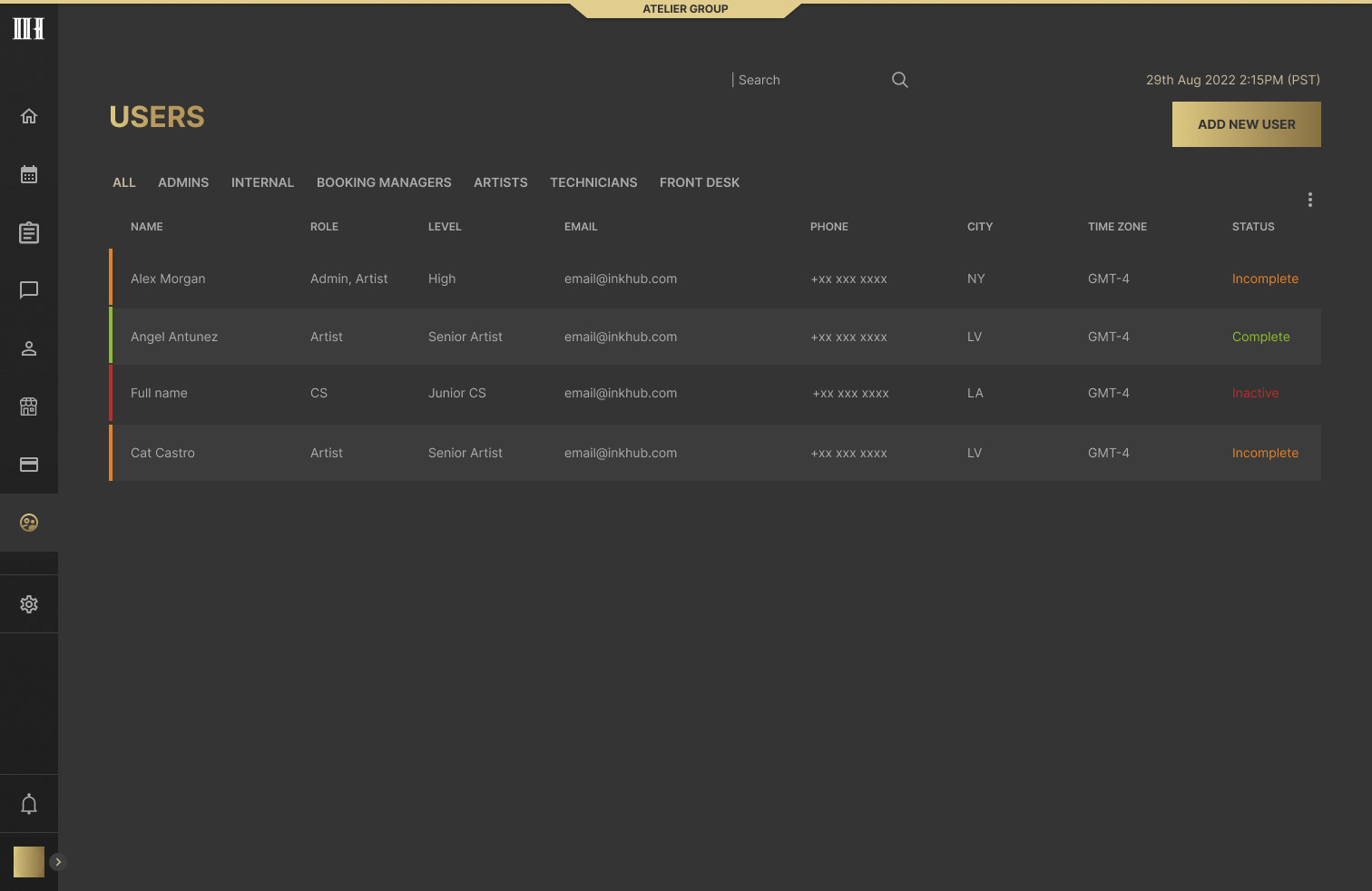Viewport: 1372px width, 891px height.
Task: Select the Alex Morgan name cell
Action: coord(168,279)
